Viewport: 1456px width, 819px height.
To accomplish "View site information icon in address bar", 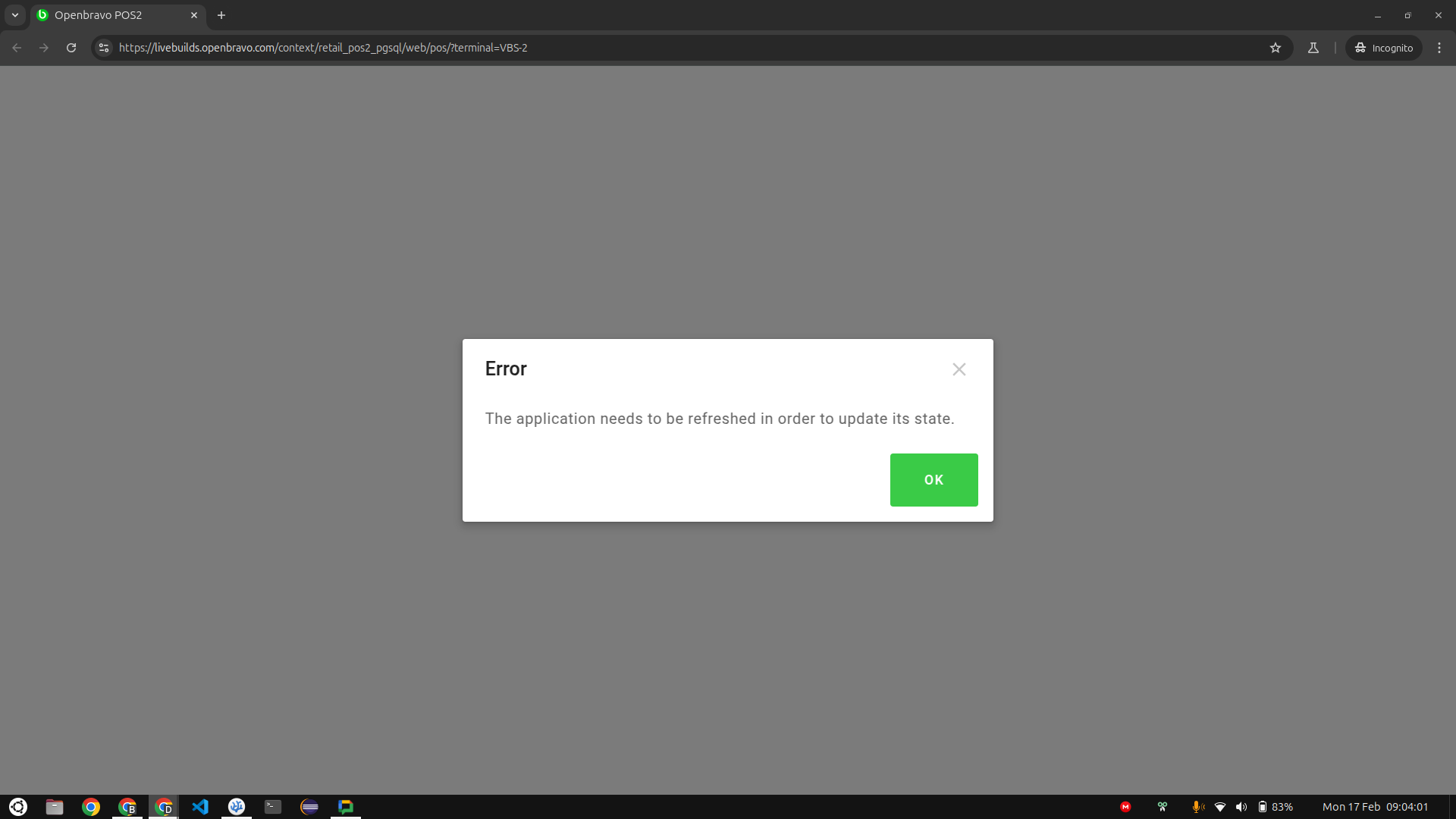I will pos(104,48).
